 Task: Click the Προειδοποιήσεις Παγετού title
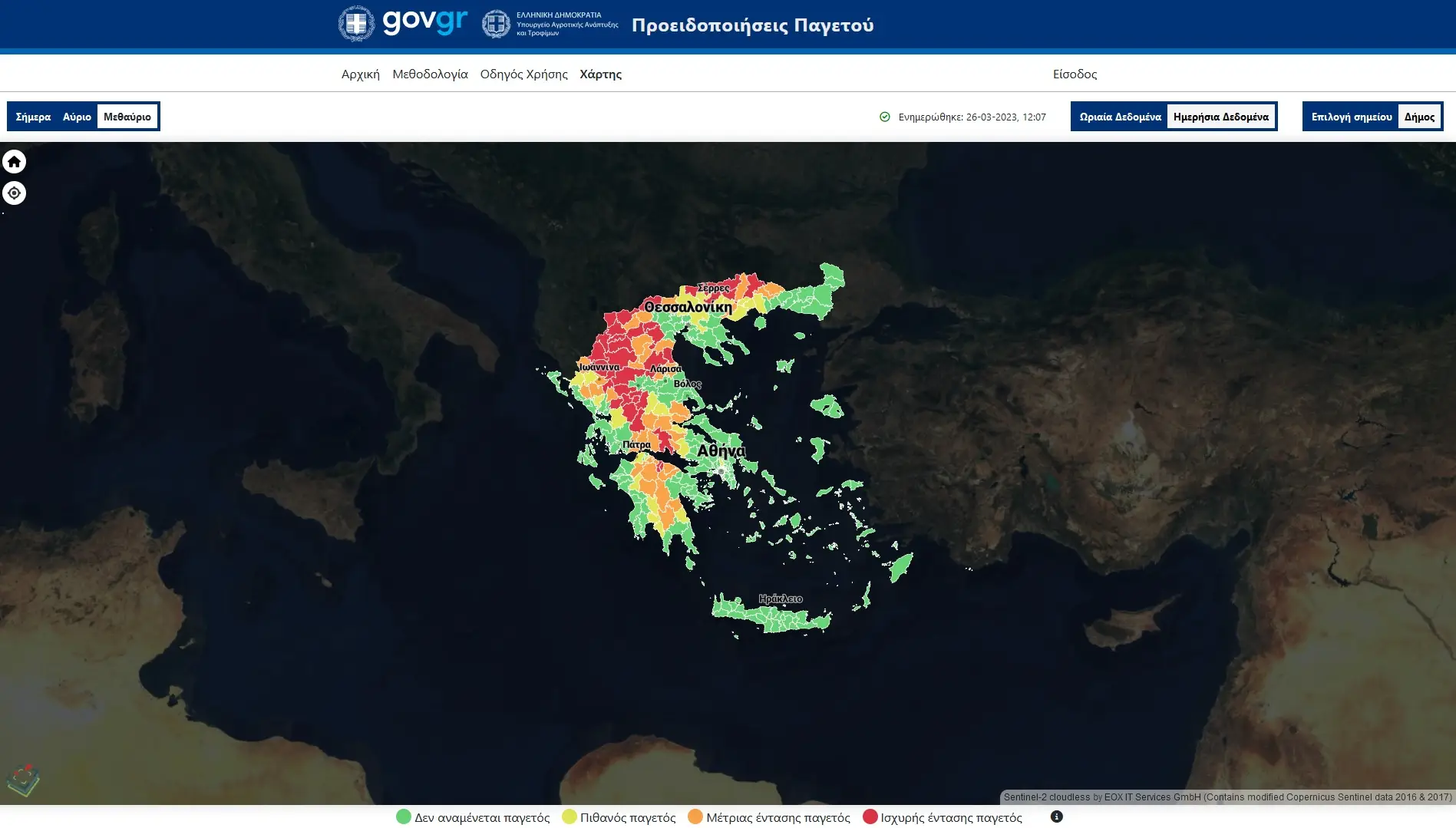[753, 25]
